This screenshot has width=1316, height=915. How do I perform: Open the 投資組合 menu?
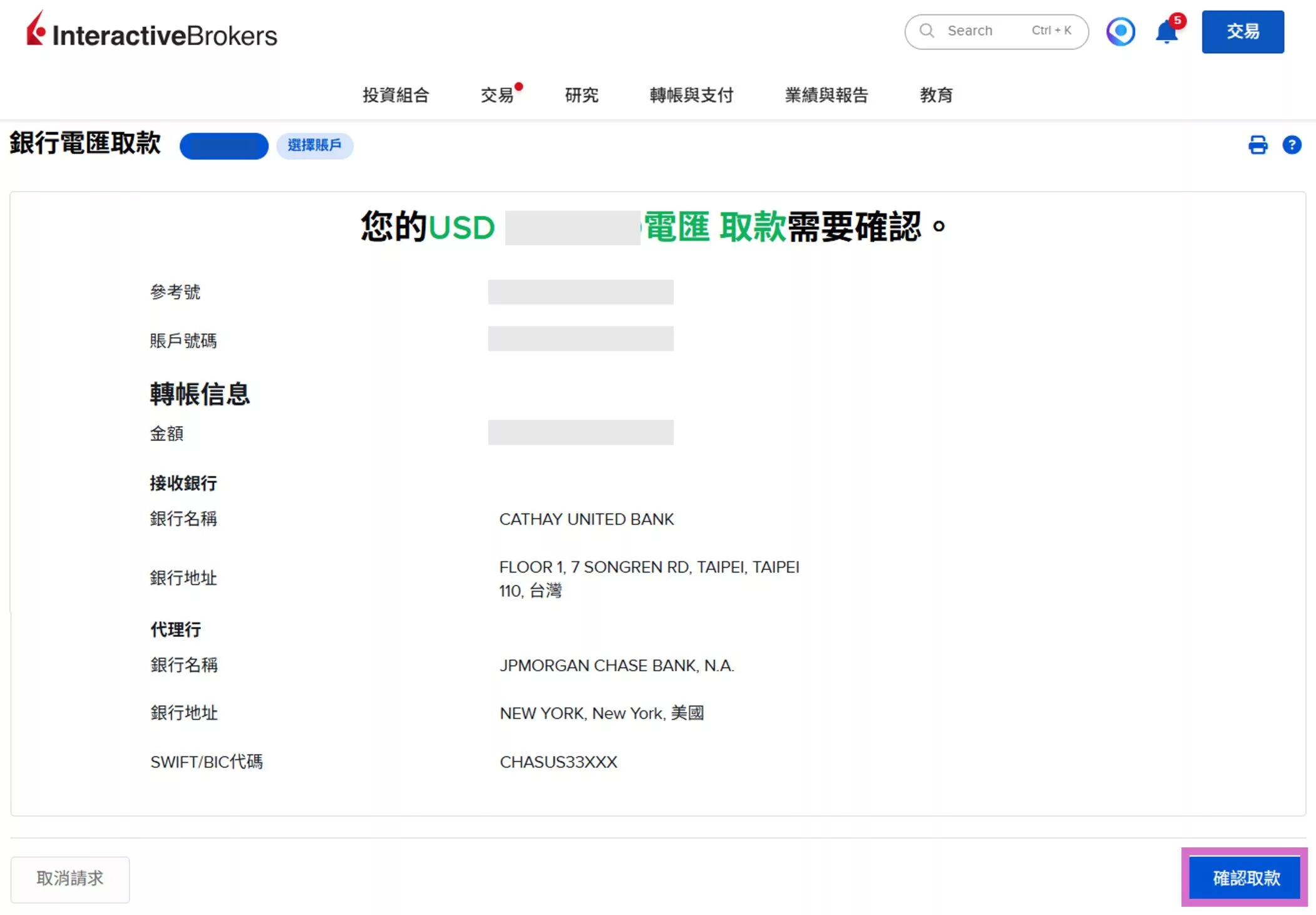(396, 95)
